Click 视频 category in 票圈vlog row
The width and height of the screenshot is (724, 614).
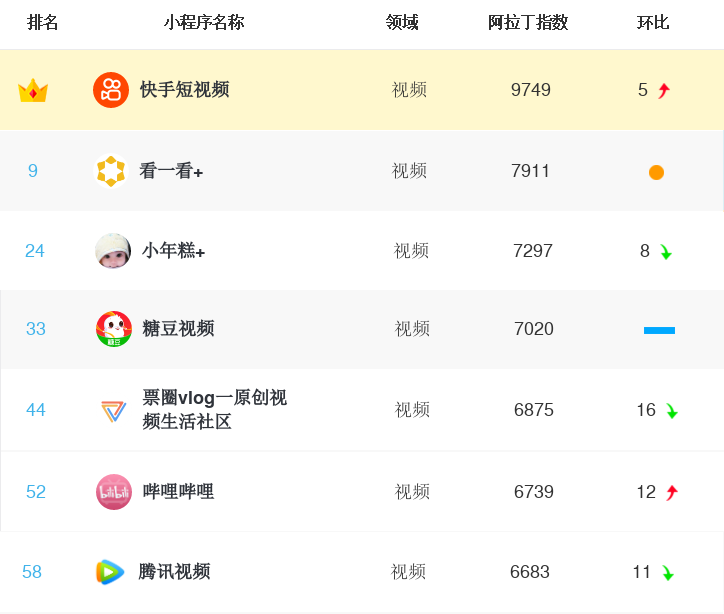pyautogui.click(x=412, y=410)
